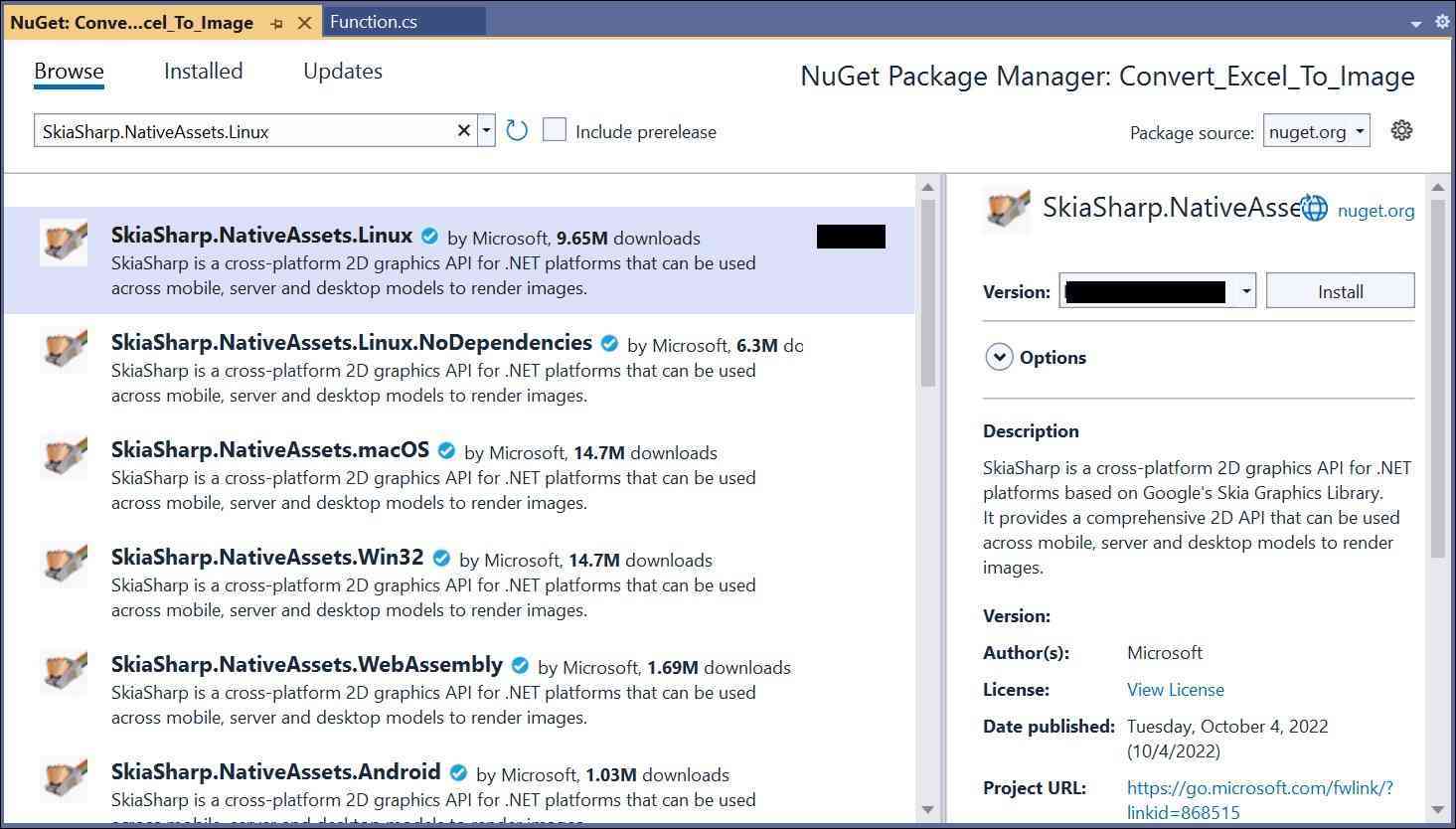This screenshot has width=1456, height=829.
Task: Click the SkiaSharp.NativeAssets.macOS package icon
Action: 64,457
